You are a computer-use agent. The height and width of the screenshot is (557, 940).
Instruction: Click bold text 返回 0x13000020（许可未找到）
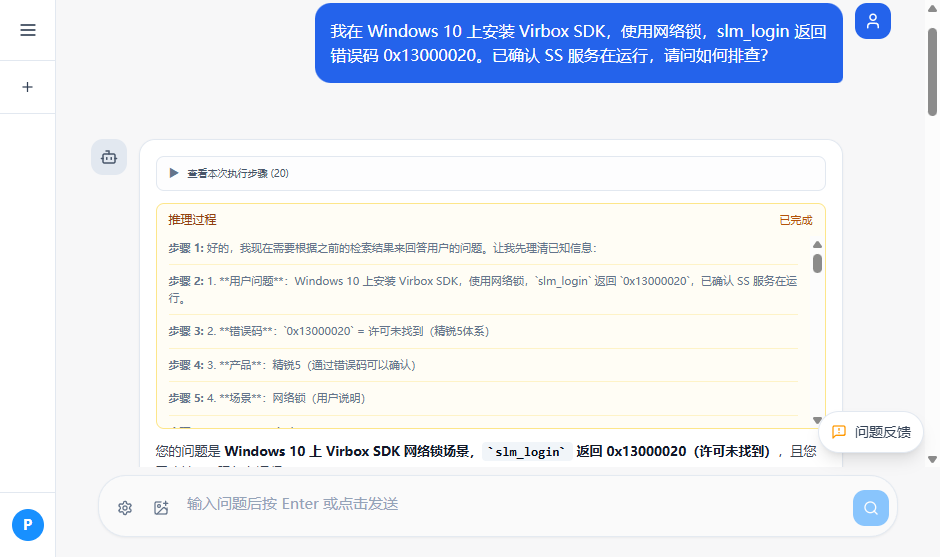[673, 451]
